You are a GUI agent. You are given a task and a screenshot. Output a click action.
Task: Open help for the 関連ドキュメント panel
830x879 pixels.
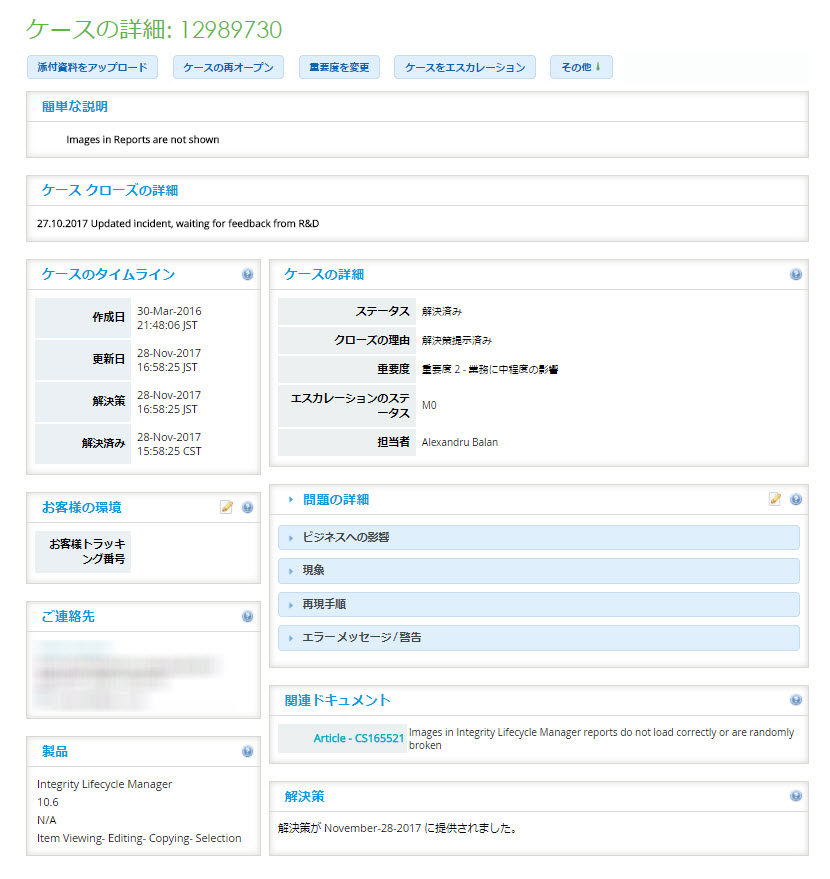pos(796,700)
